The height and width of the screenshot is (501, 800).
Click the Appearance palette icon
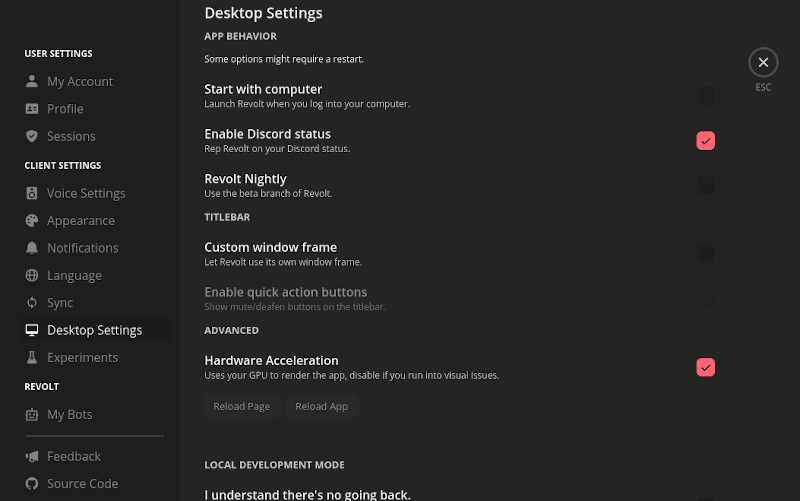[32, 220]
